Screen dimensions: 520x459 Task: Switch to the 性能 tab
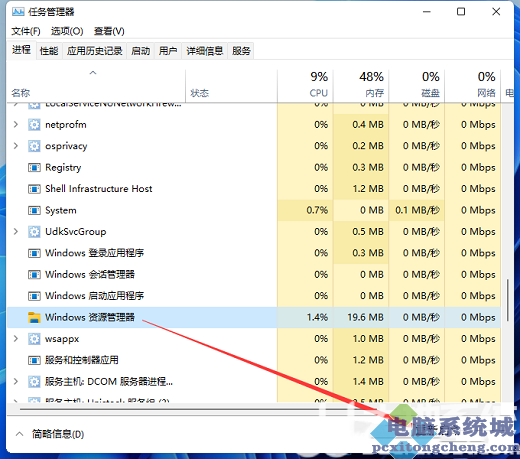(x=49, y=51)
